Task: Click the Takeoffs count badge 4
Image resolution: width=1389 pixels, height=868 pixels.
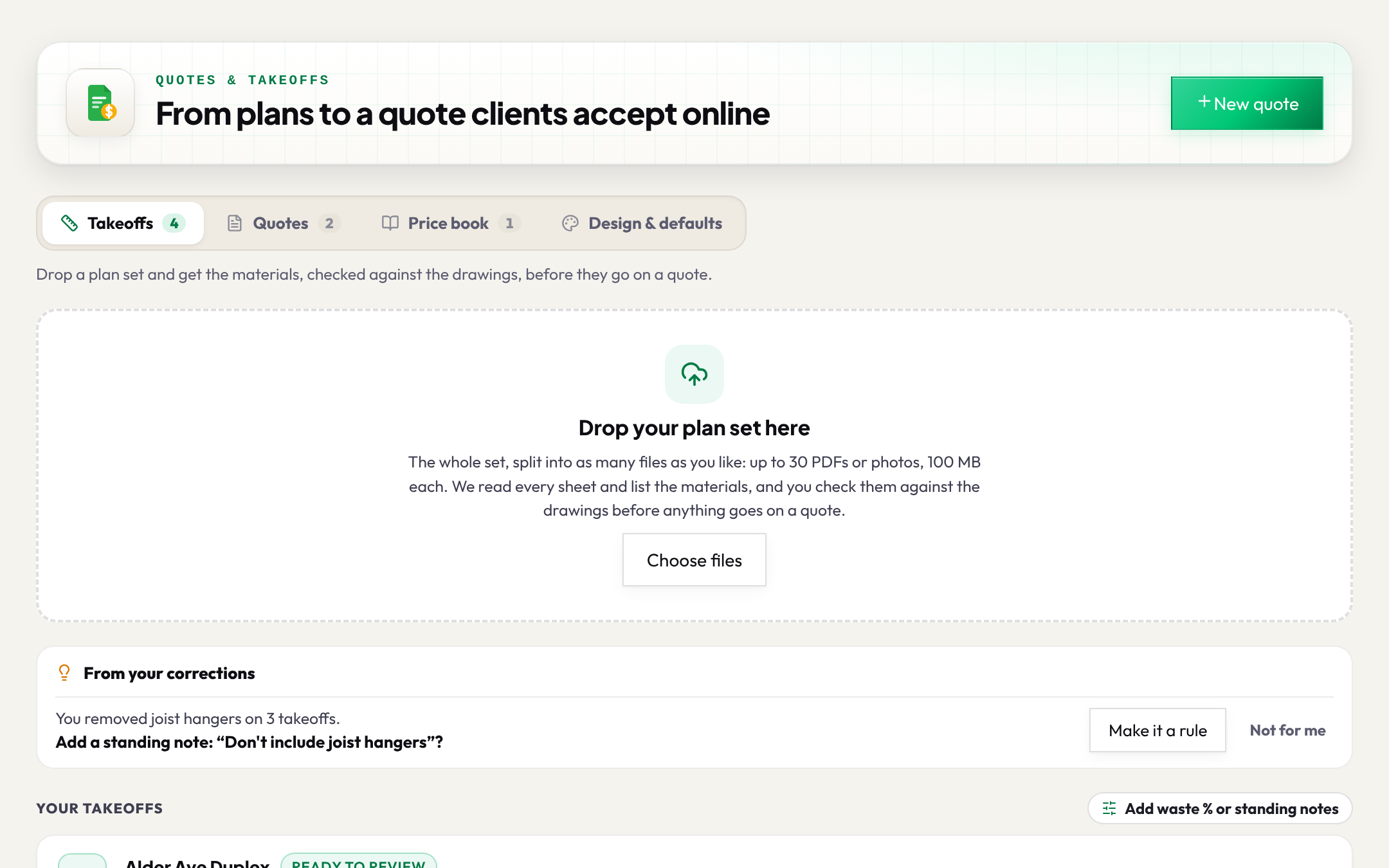Action: click(174, 223)
